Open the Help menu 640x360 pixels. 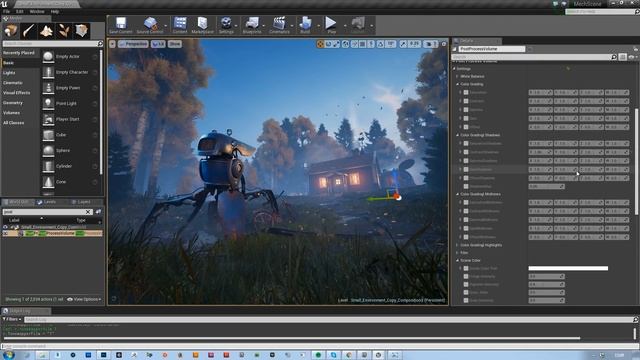(x=55, y=12)
